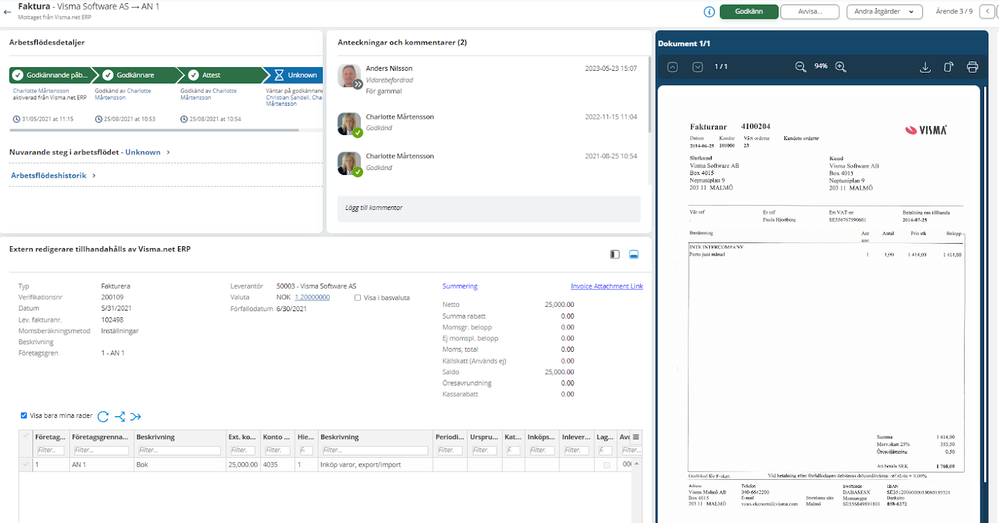Click the Summering heading

pyautogui.click(x=460, y=287)
